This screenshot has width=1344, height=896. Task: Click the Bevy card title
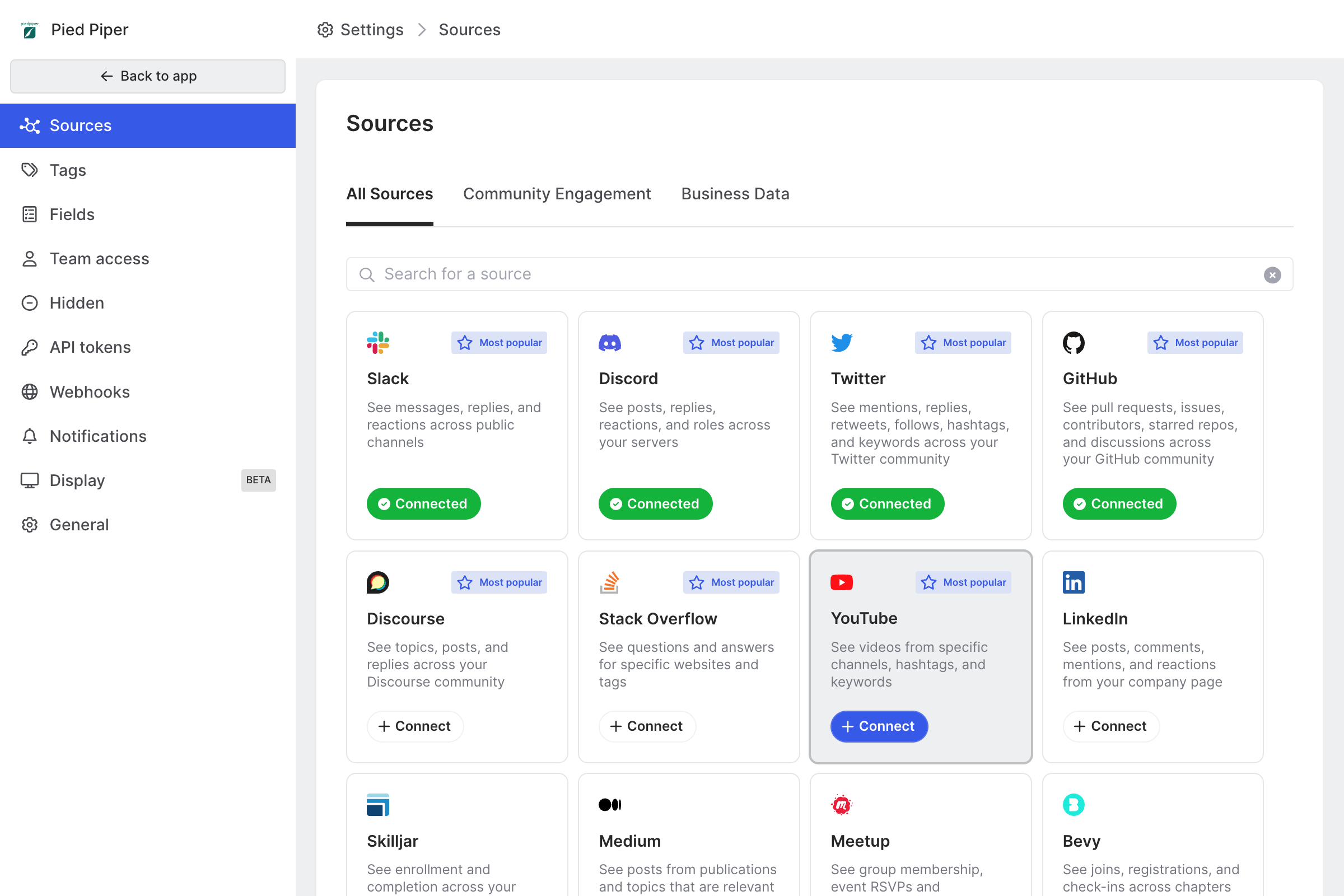click(x=1081, y=841)
